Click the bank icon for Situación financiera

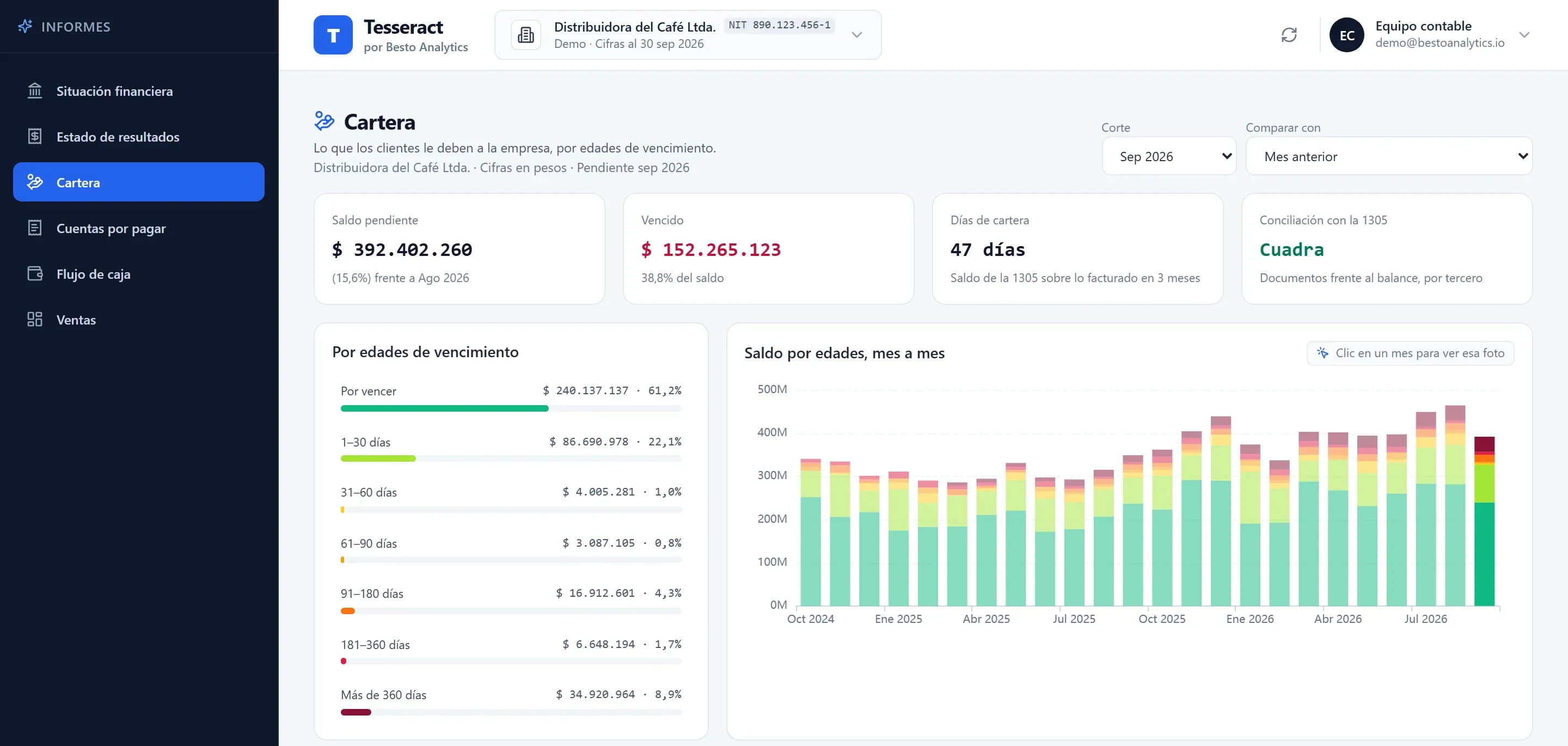pos(35,91)
